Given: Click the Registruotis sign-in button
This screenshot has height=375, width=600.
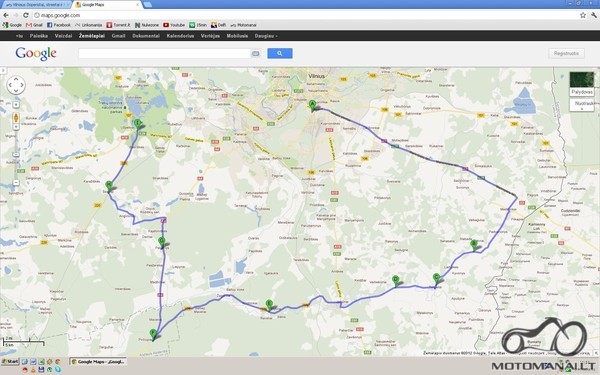Looking at the screenshot, I should point(566,53).
